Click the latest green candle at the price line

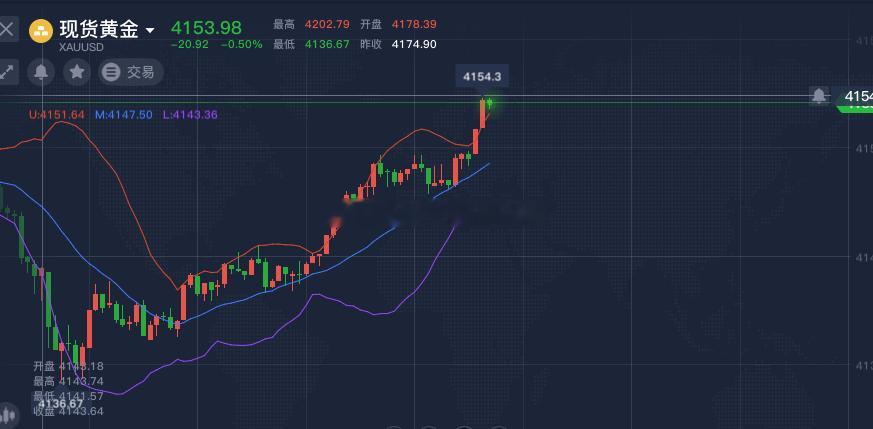pos(490,102)
